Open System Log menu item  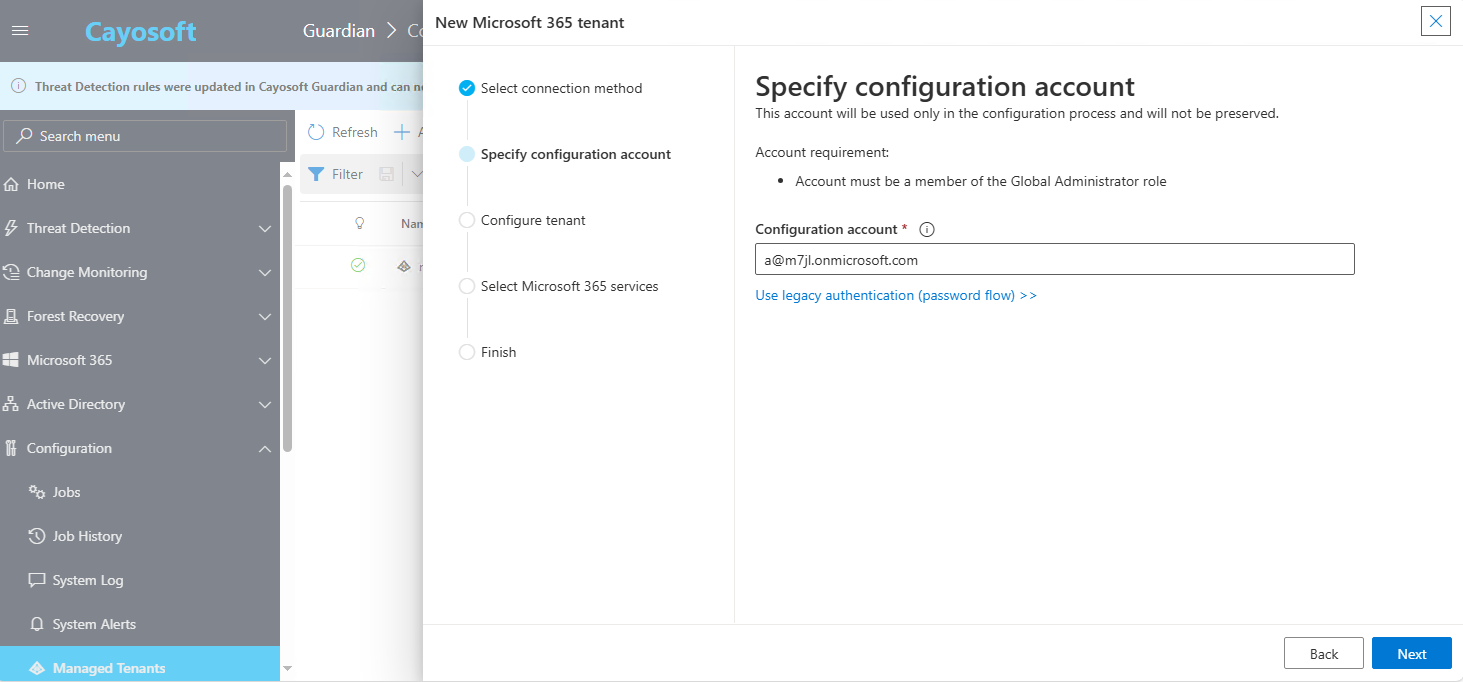[x=140, y=580]
